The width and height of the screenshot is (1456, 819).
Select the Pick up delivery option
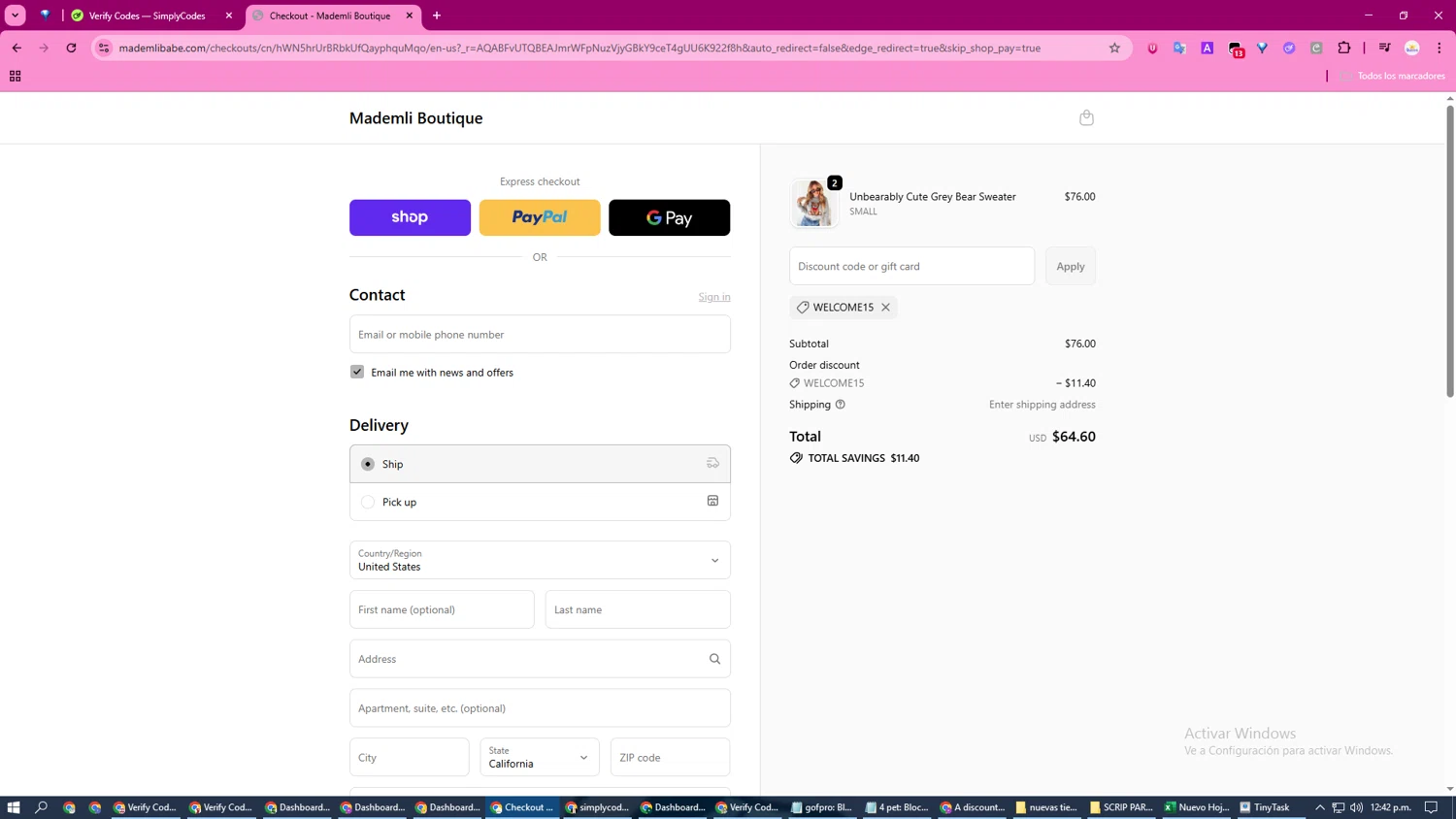pos(540,502)
